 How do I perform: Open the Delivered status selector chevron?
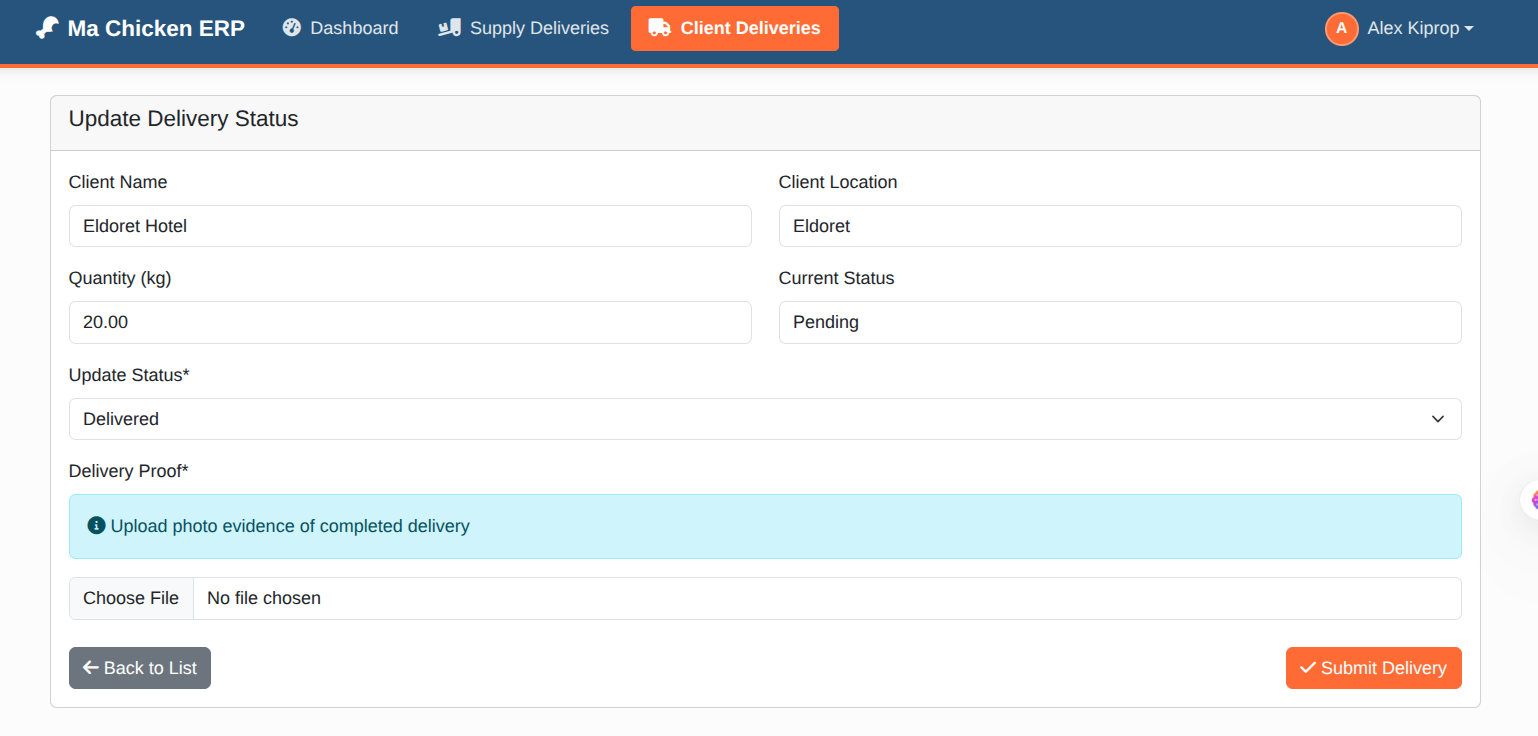click(x=1438, y=418)
